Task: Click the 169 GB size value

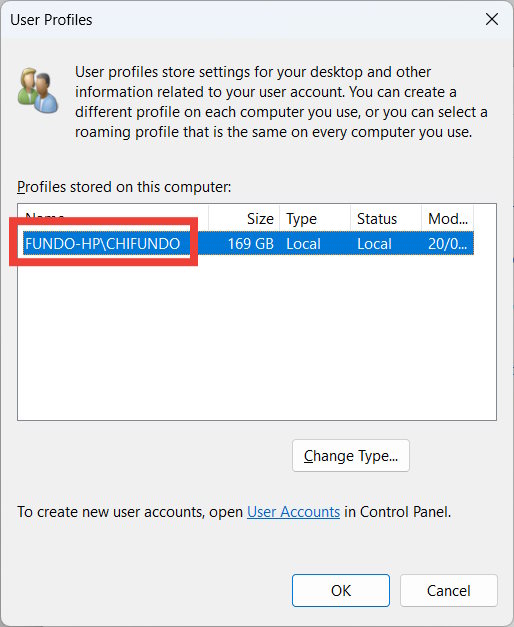Action: coord(251,244)
